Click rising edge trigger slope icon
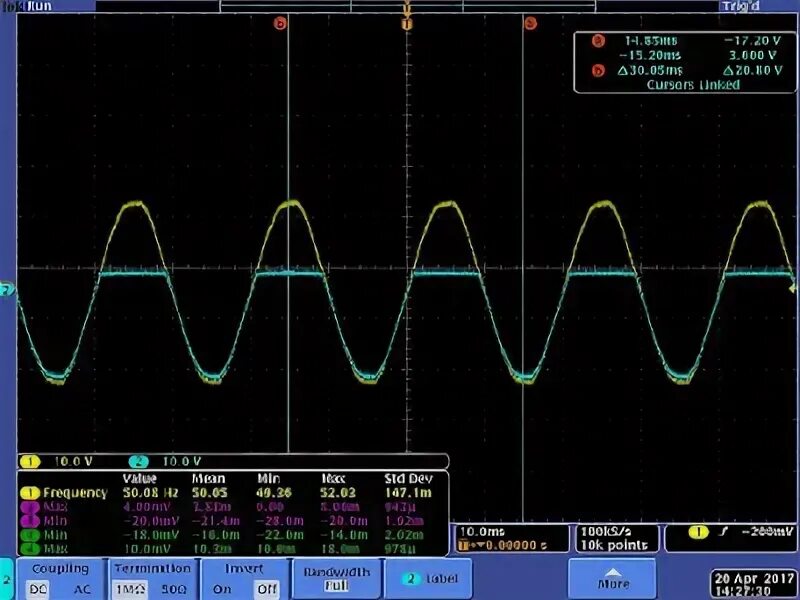Image resolution: width=800 pixels, height=600 pixels. point(723,532)
